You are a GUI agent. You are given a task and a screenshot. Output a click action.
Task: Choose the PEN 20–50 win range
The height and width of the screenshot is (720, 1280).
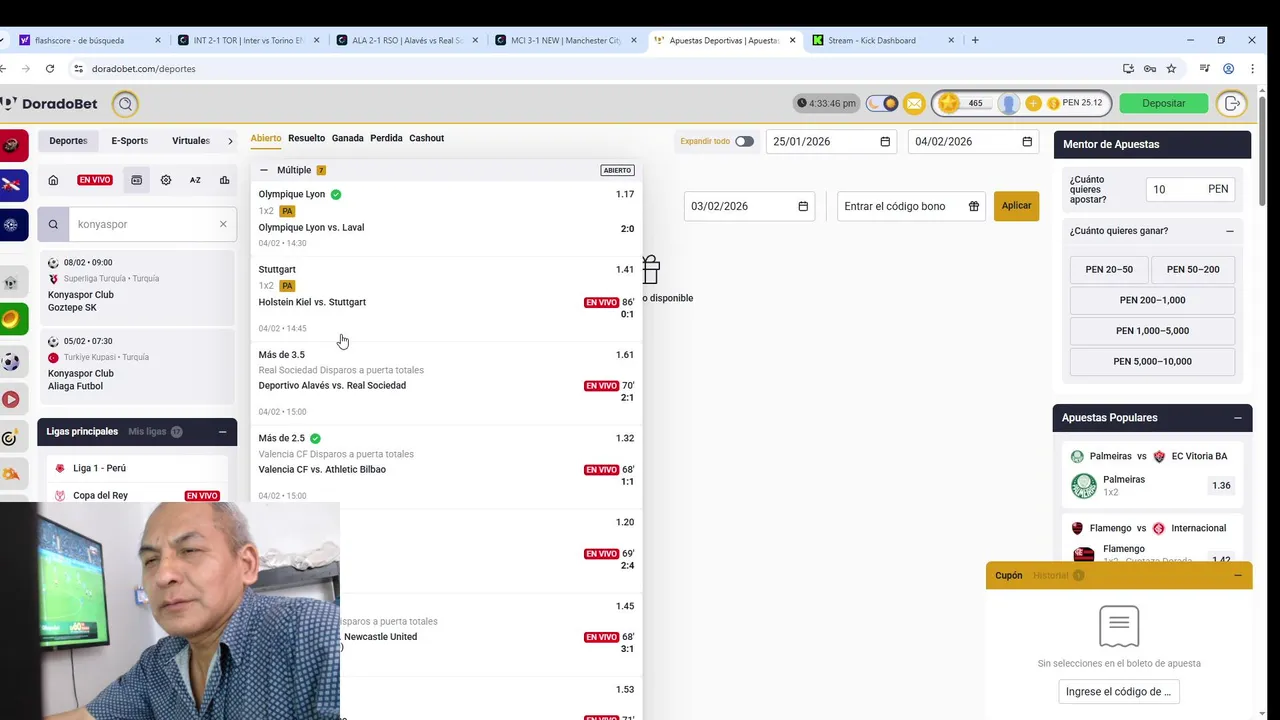click(1109, 270)
